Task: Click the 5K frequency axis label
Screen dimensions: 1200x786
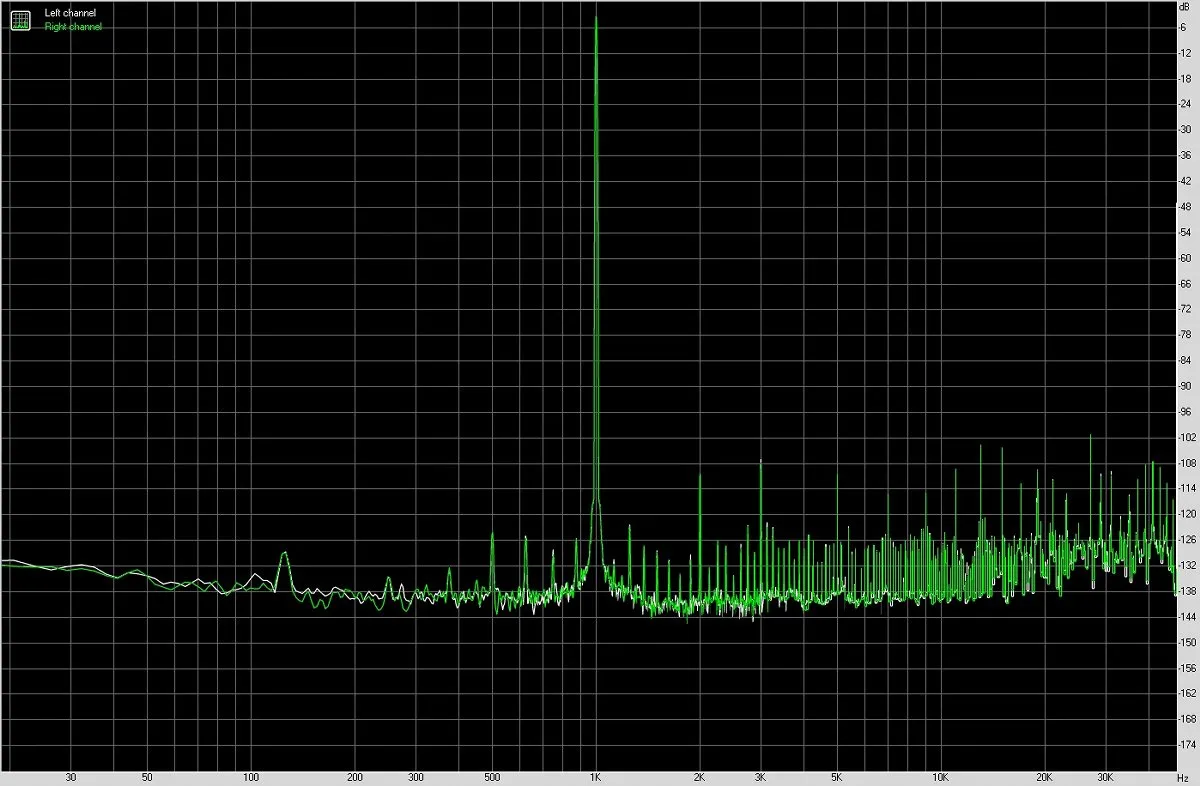Action: [836, 776]
